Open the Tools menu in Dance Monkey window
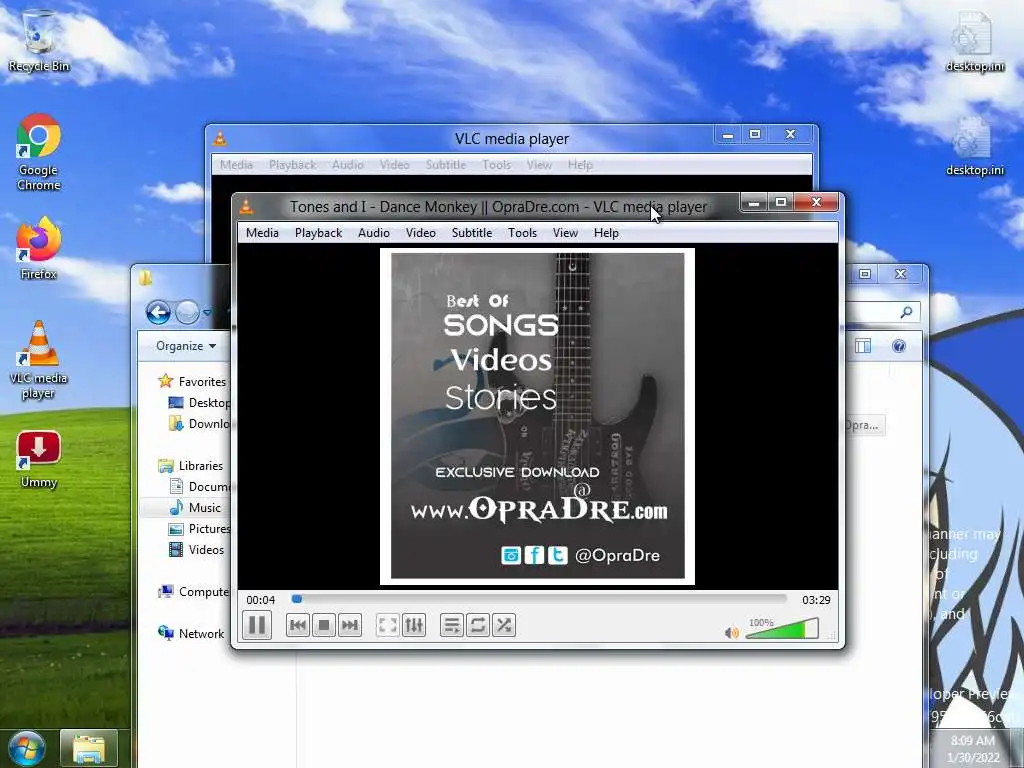The width and height of the screenshot is (1024, 768). click(x=522, y=232)
